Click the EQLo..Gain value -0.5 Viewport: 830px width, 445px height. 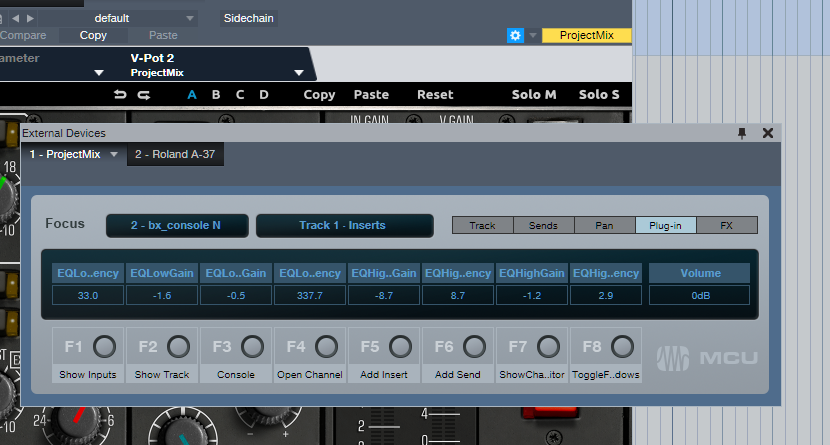(x=236, y=295)
